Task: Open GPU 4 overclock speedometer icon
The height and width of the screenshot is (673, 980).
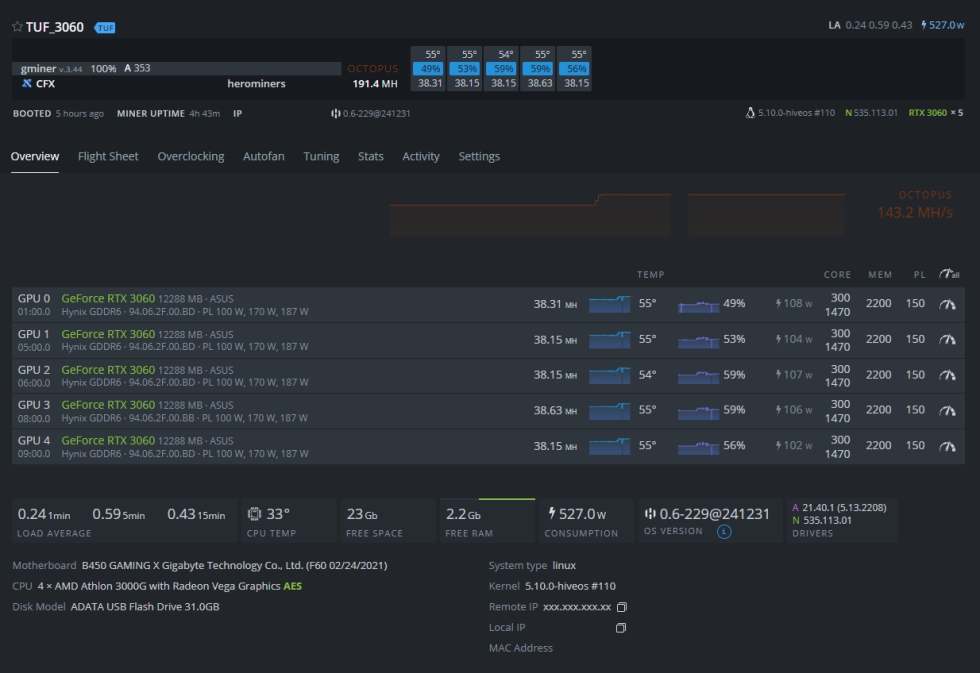Action: [948, 446]
